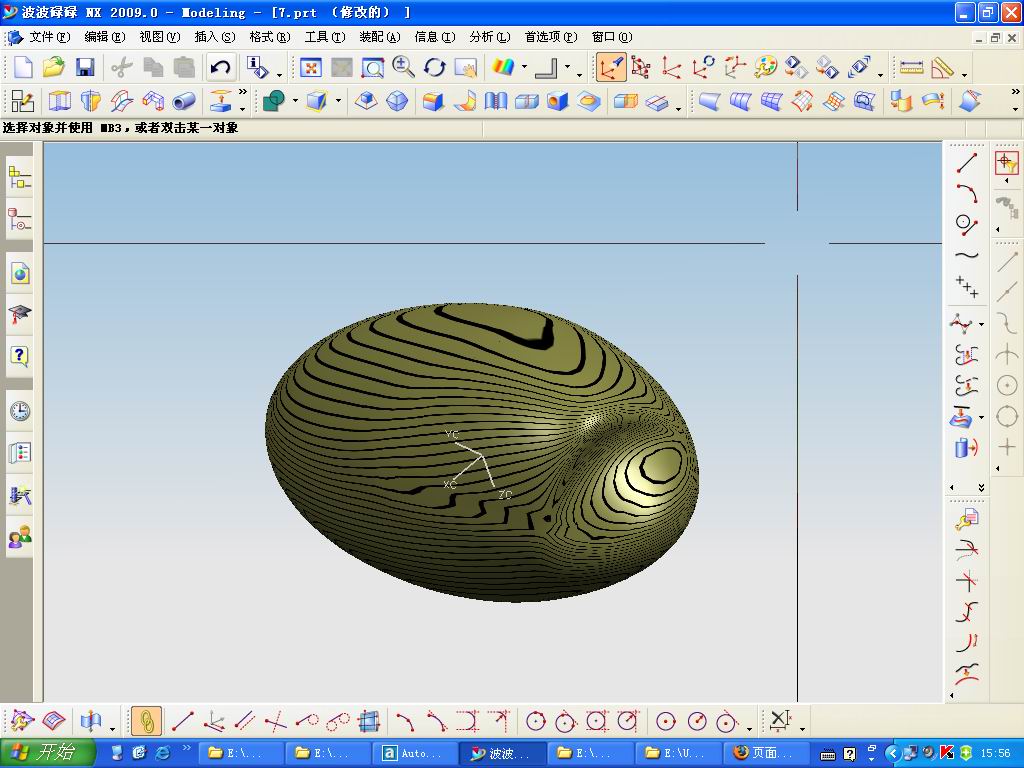
Task: Start a Sketch with the sketch icon
Action: [x=24, y=101]
